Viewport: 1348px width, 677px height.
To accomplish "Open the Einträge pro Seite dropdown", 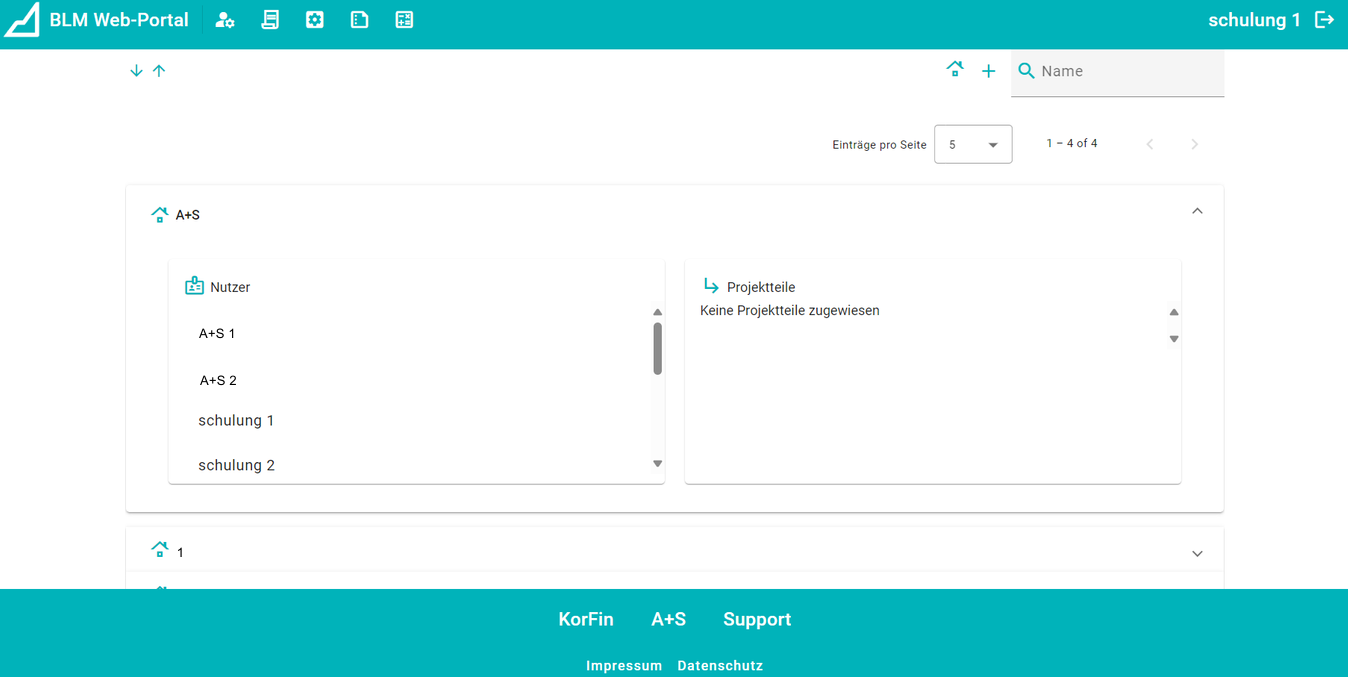I will [972, 144].
